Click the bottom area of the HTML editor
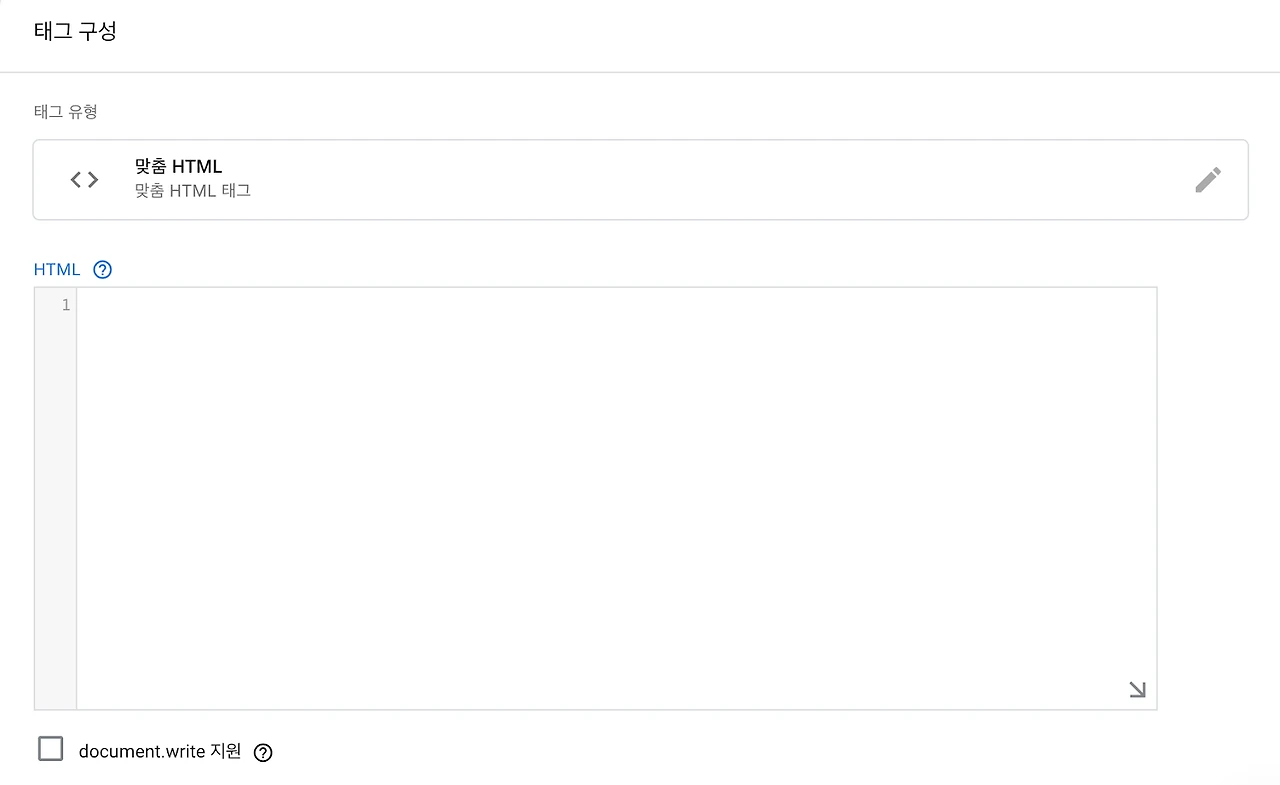The image size is (1280, 785). click(616, 680)
